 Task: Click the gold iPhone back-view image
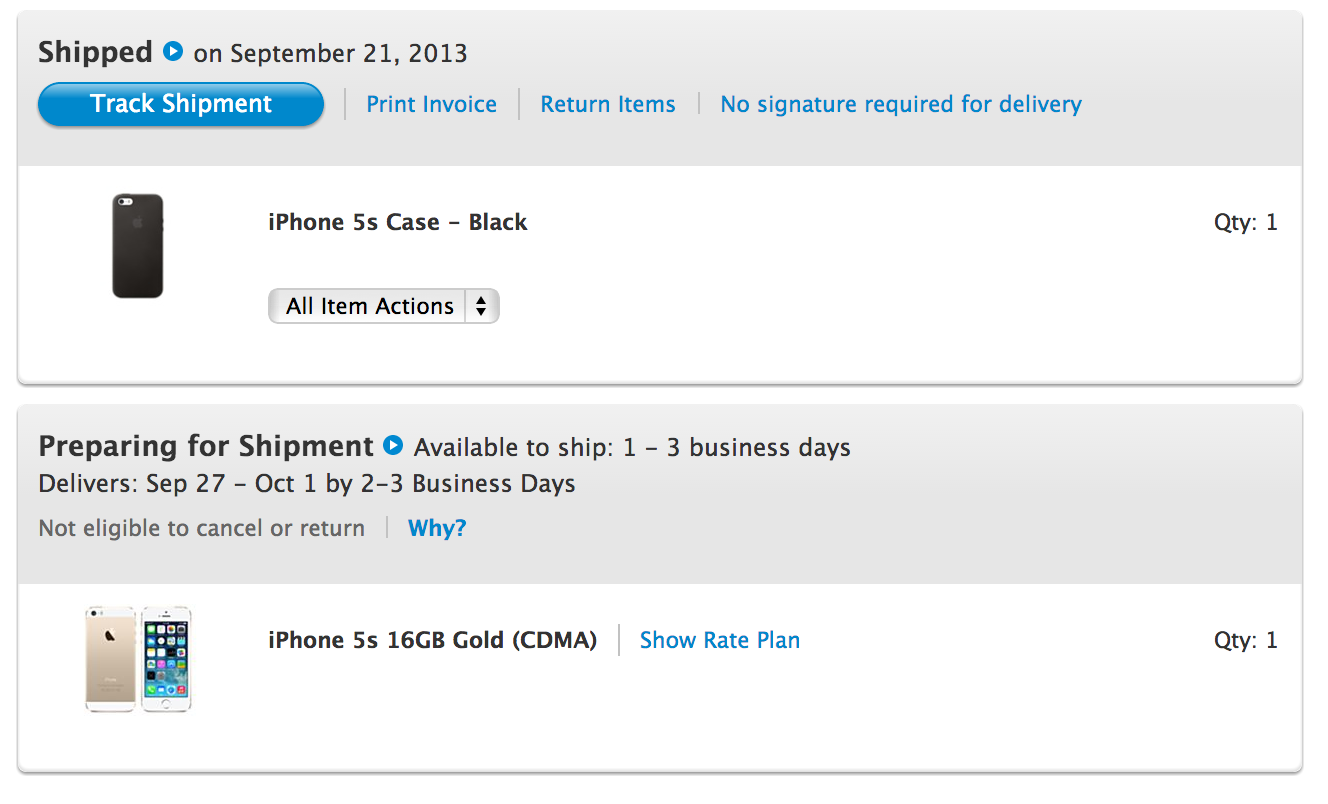[x=110, y=658]
